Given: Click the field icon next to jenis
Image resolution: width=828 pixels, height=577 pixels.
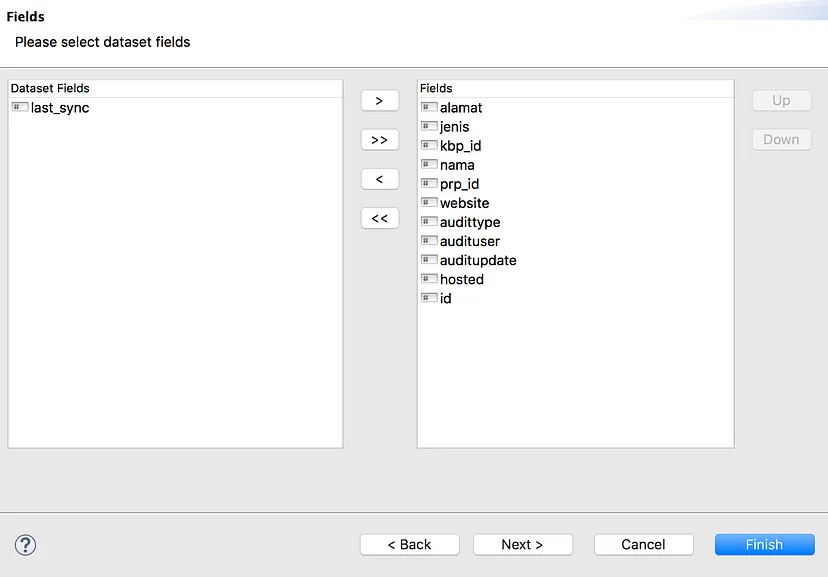Looking at the screenshot, I should click(429, 126).
